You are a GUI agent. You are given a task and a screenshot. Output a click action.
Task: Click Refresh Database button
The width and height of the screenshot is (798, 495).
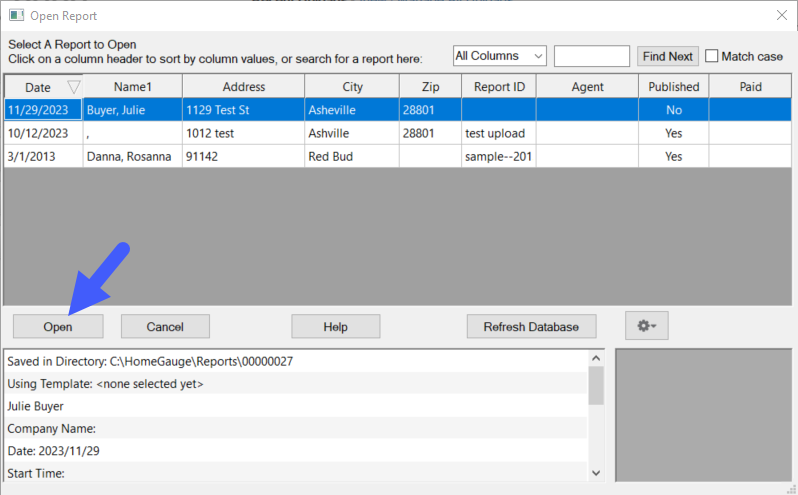(530, 326)
